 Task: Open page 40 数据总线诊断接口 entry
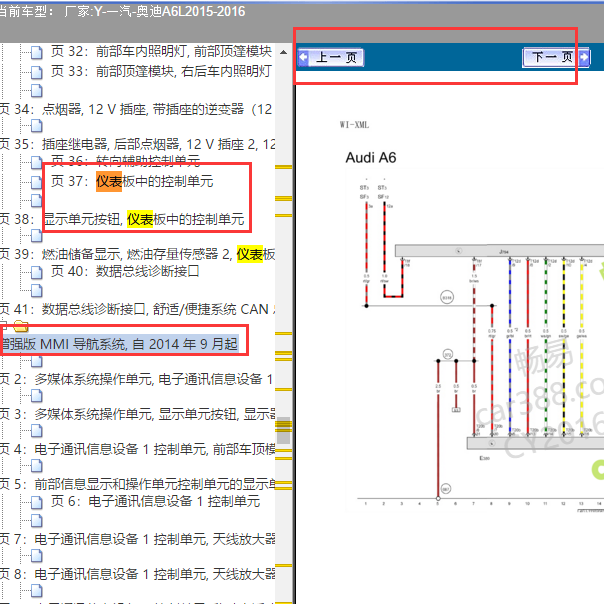[x=125, y=272]
